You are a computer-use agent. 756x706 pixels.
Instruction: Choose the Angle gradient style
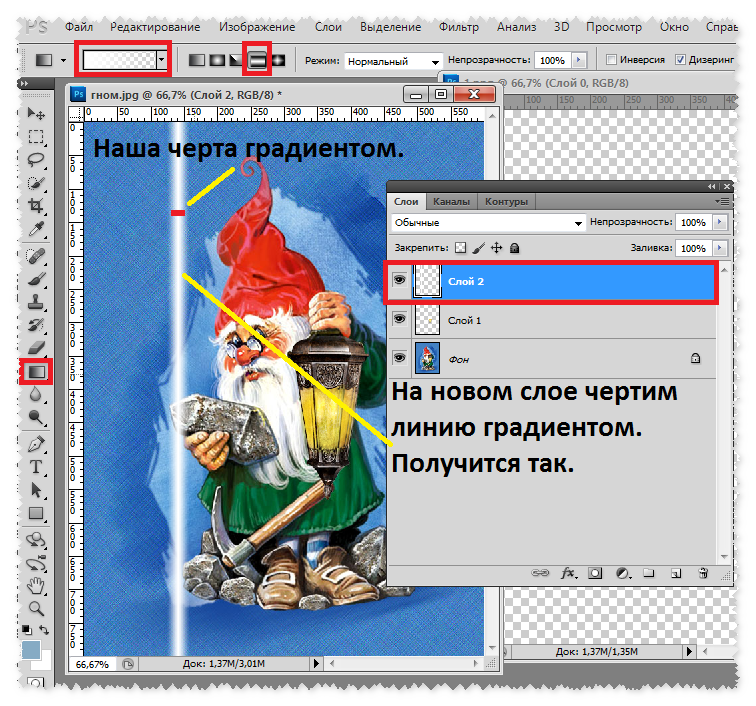click(236, 60)
